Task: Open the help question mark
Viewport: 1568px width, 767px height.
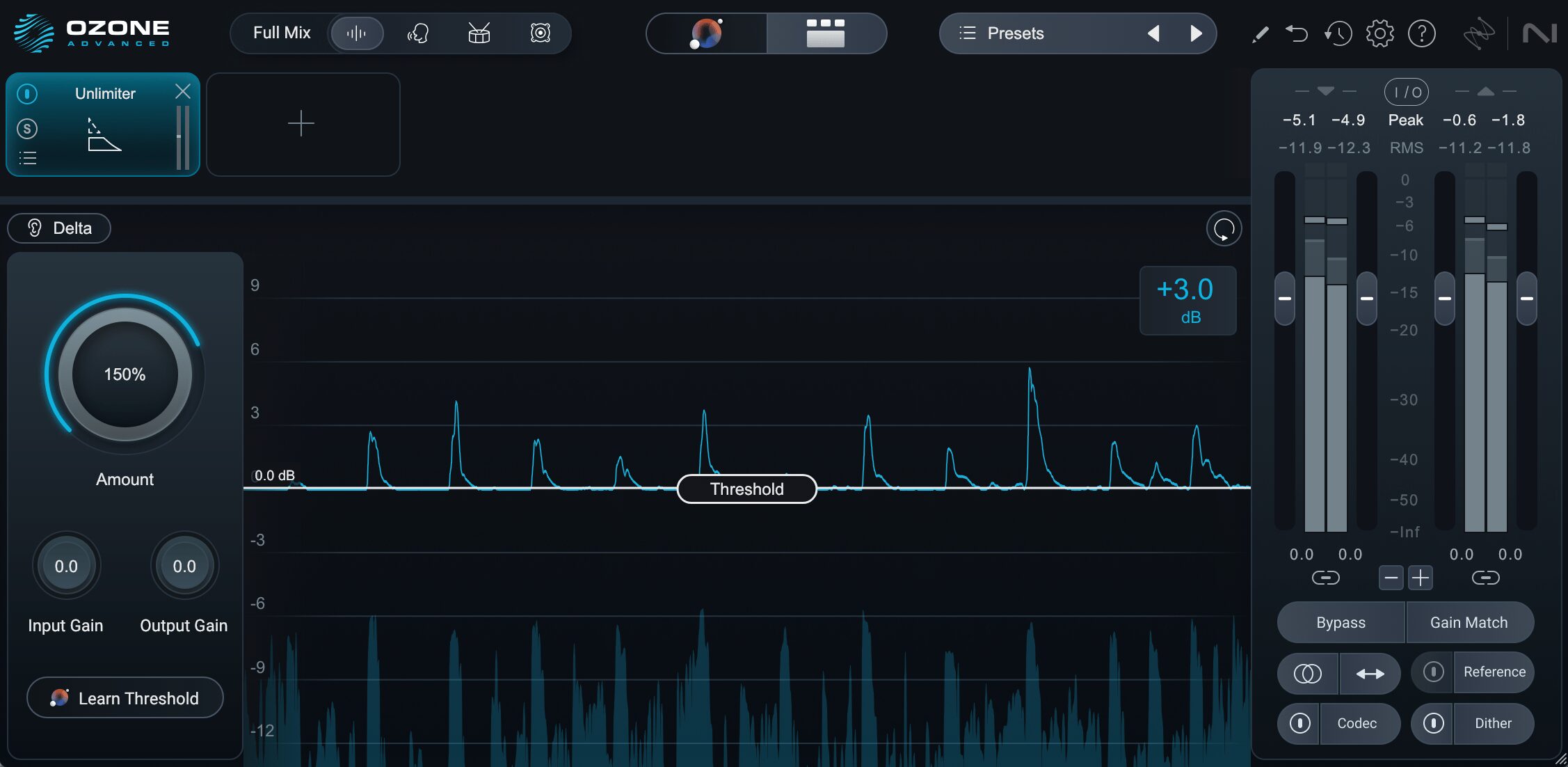Action: point(1421,33)
